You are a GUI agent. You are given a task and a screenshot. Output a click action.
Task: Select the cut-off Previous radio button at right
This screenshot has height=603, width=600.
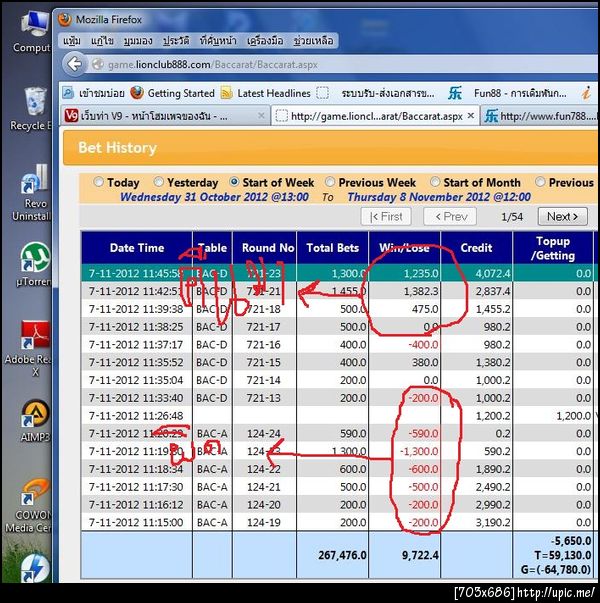pyautogui.click(x=540, y=182)
